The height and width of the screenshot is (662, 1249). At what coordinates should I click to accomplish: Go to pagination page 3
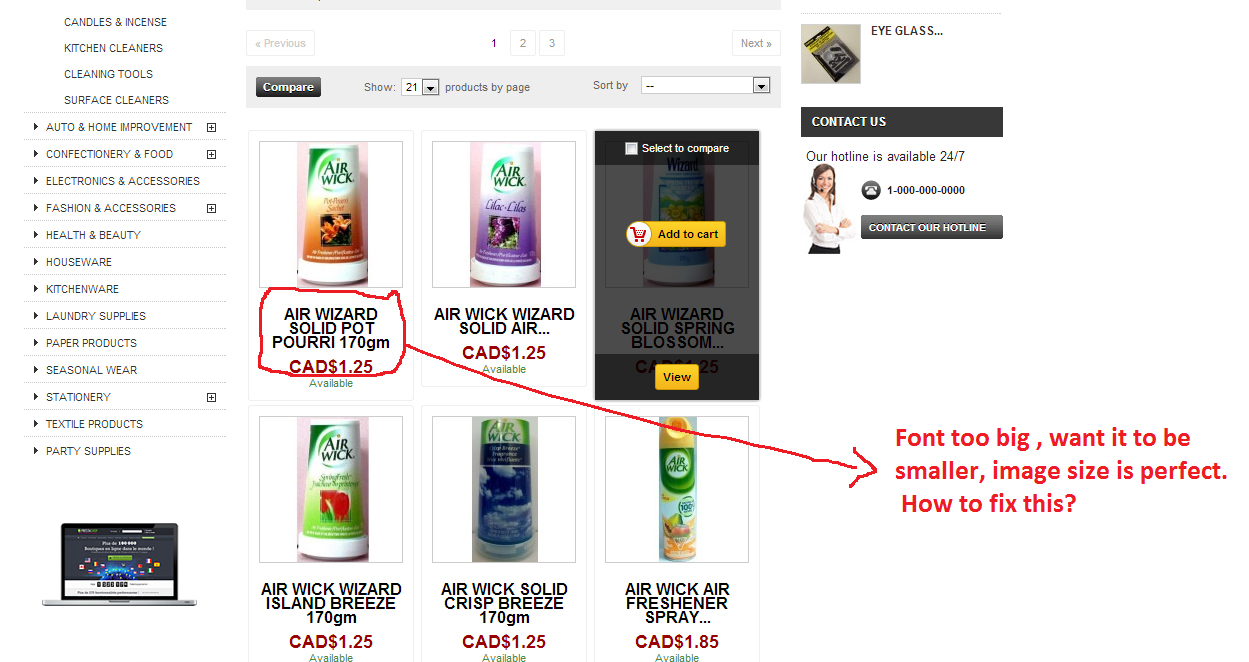(551, 43)
